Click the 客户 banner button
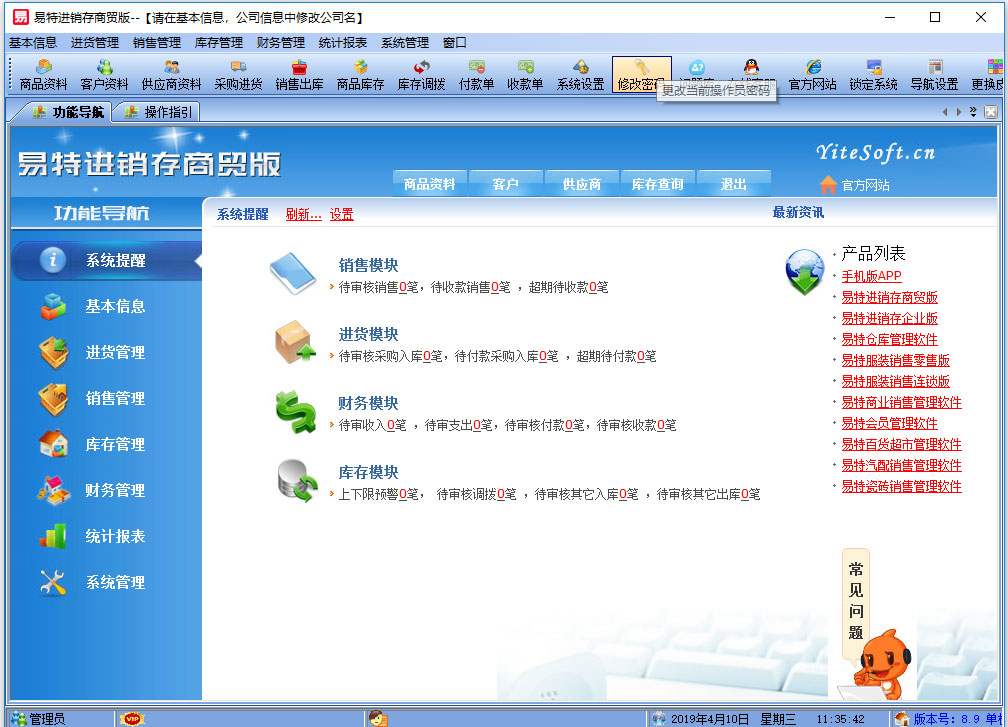The image size is (1008, 727). click(505, 184)
